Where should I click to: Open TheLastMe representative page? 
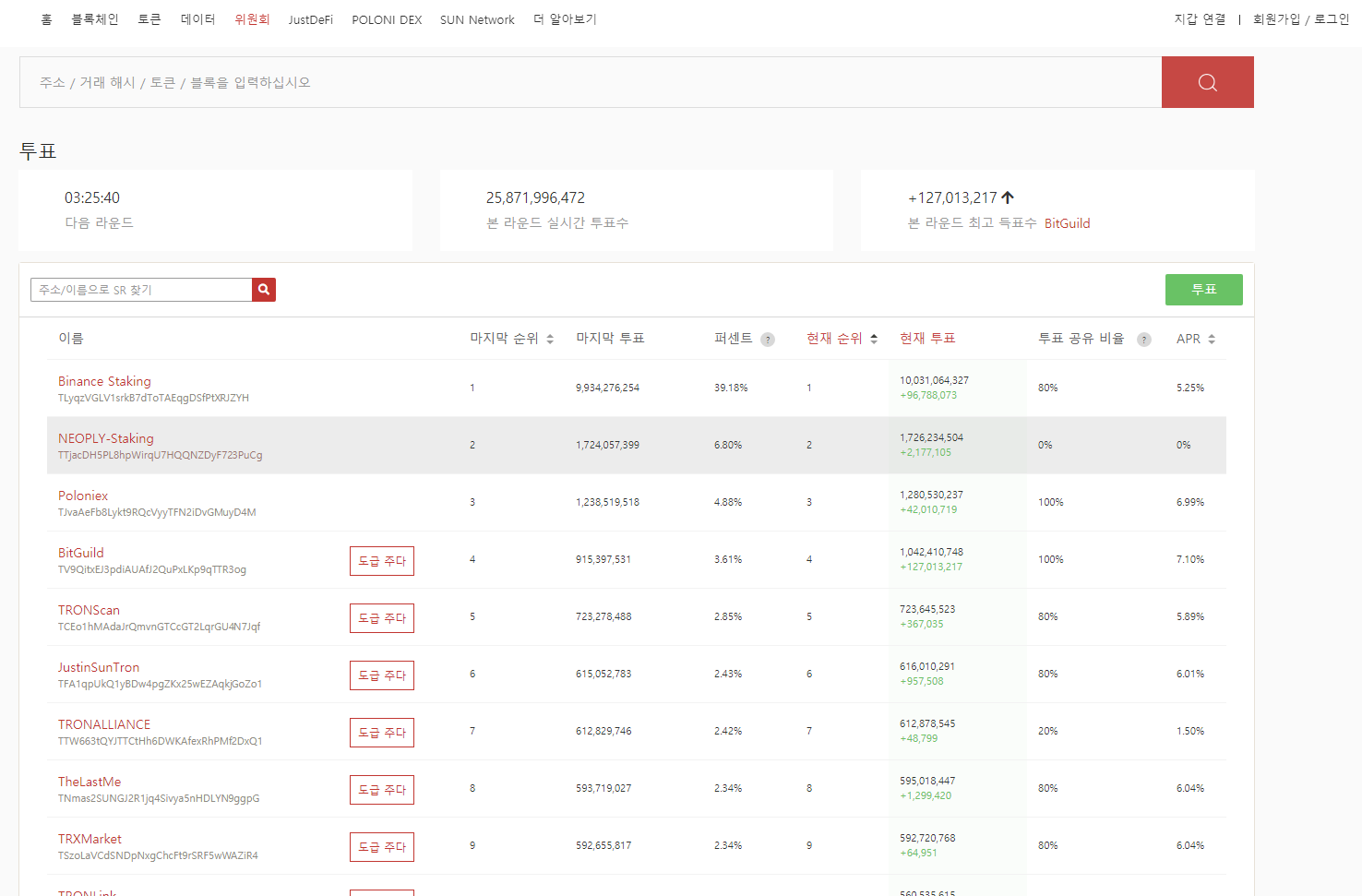(x=90, y=782)
